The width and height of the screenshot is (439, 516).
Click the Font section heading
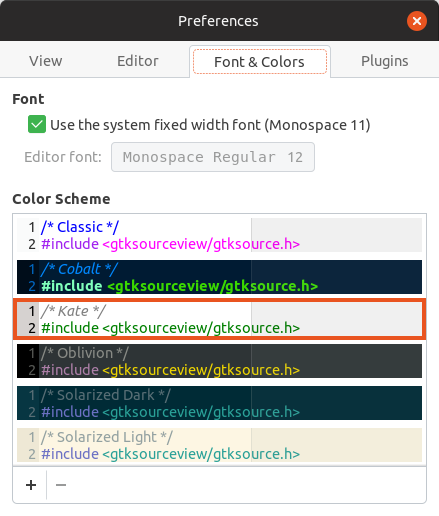coord(28,99)
